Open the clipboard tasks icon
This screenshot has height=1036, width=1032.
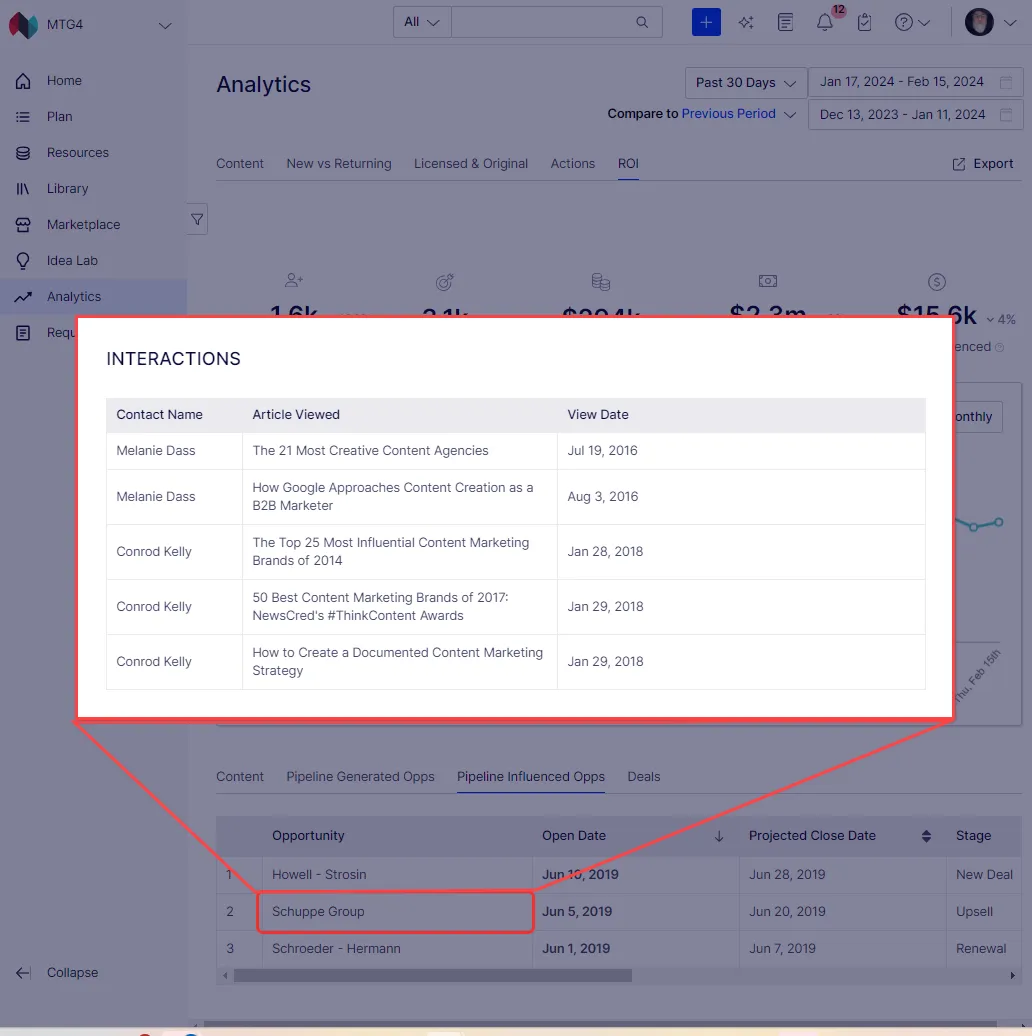(864, 22)
